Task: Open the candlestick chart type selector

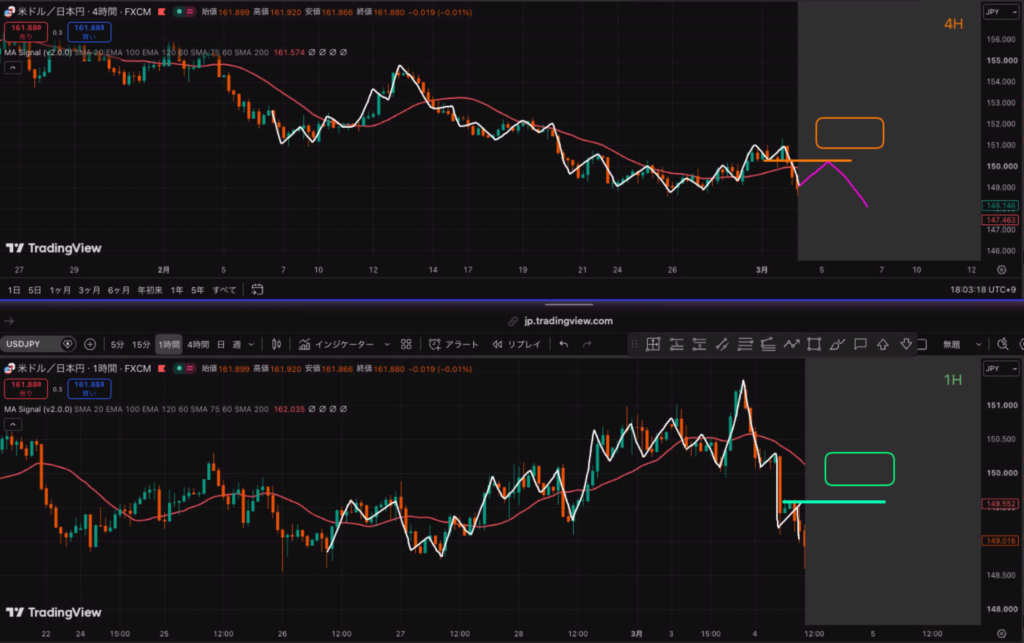Action: (x=276, y=344)
